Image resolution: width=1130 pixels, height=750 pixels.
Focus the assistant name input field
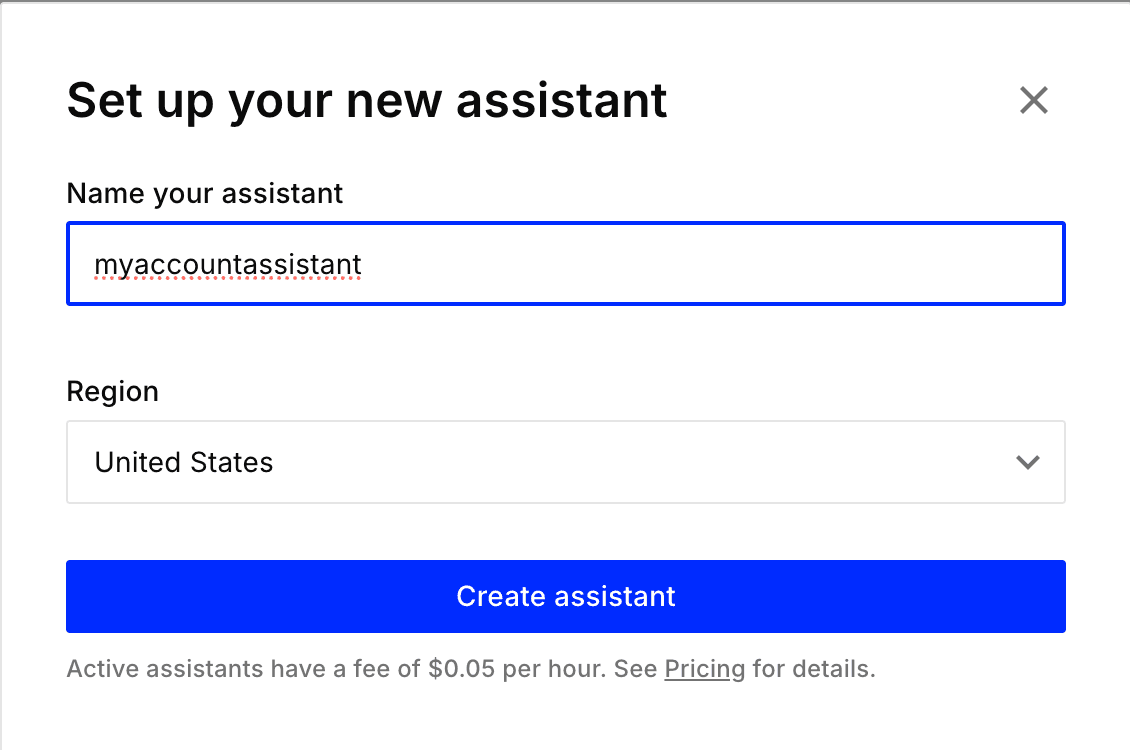tap(565, 264)
